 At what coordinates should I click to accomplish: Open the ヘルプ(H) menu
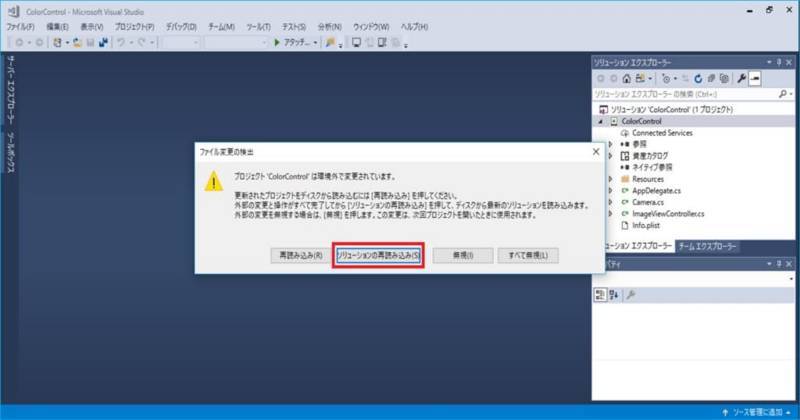click(x=414, y=27)
